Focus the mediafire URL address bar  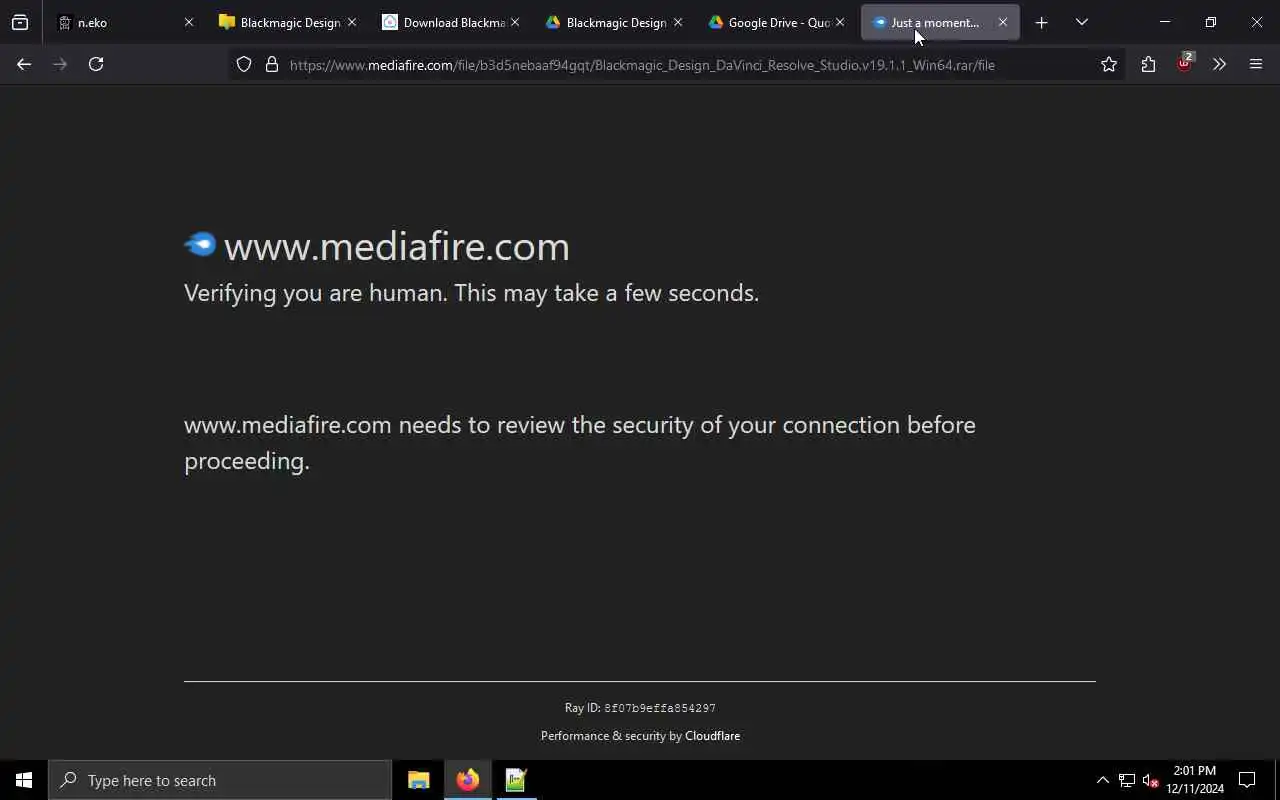click(642, 65)
